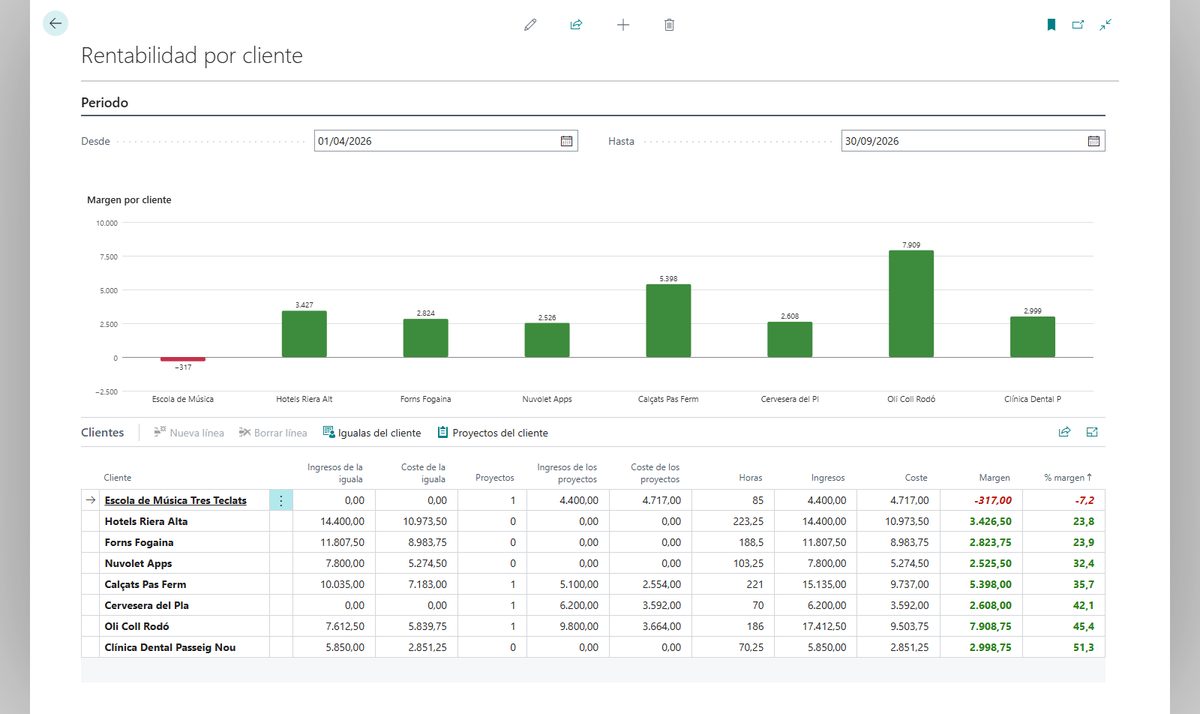Click the % margen value 51,3

pos(1083,647)
